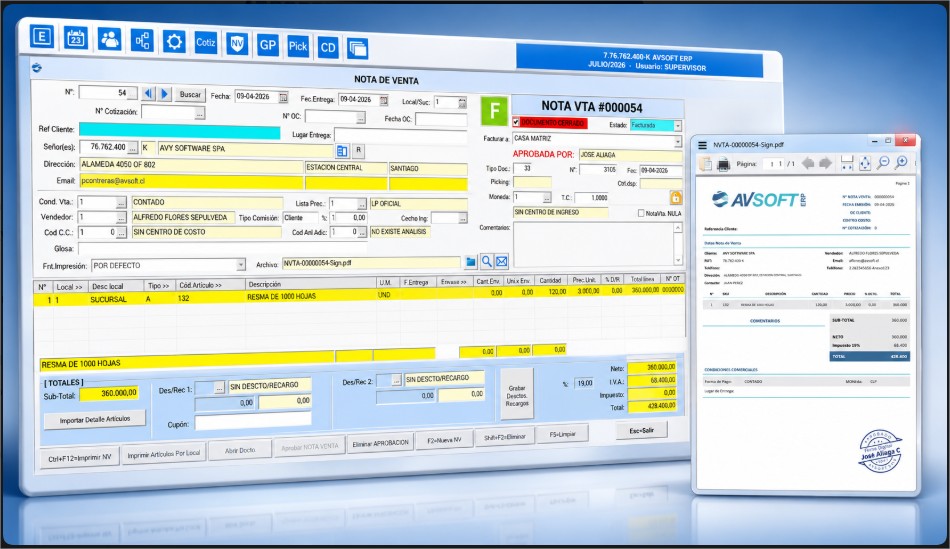Screen dimensions: 950x549
Task: Click the green F invoice status icon
Action: (x=494, y=111)
